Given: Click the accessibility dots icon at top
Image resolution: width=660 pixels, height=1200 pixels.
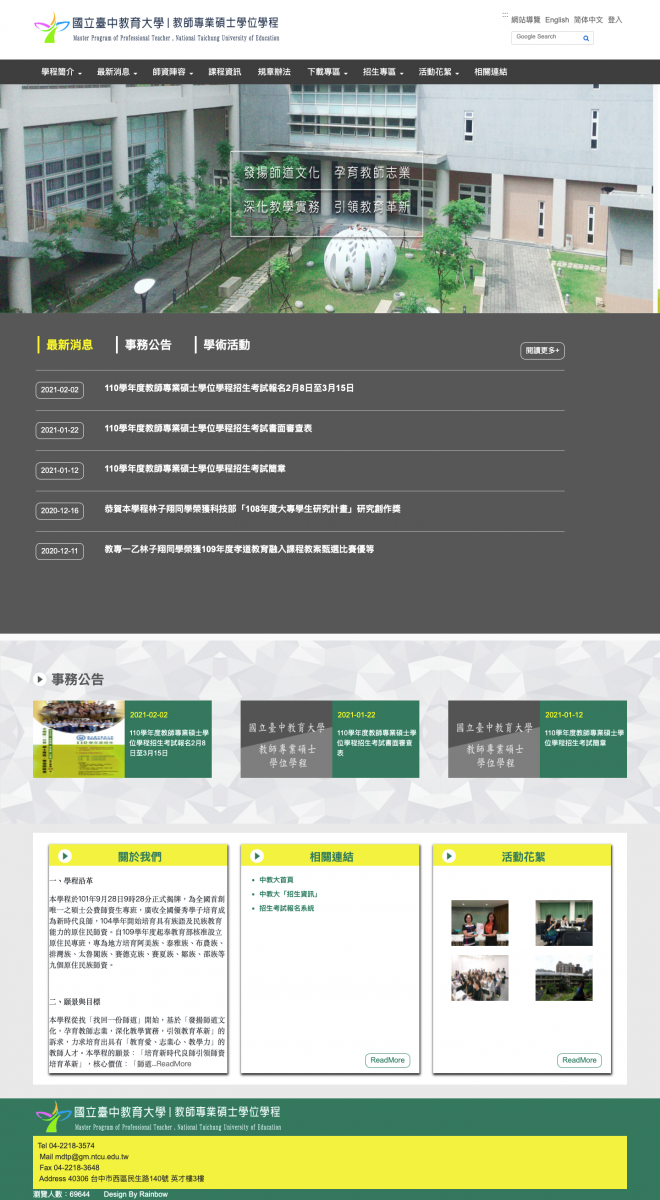Looking at the screenshot, I should coord(505,16).
